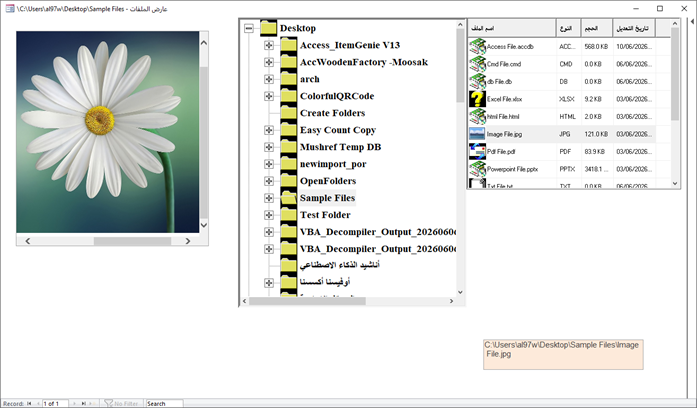
Task: Sort by the تاريخ التعديل column header
Action: tap(634, 28)
